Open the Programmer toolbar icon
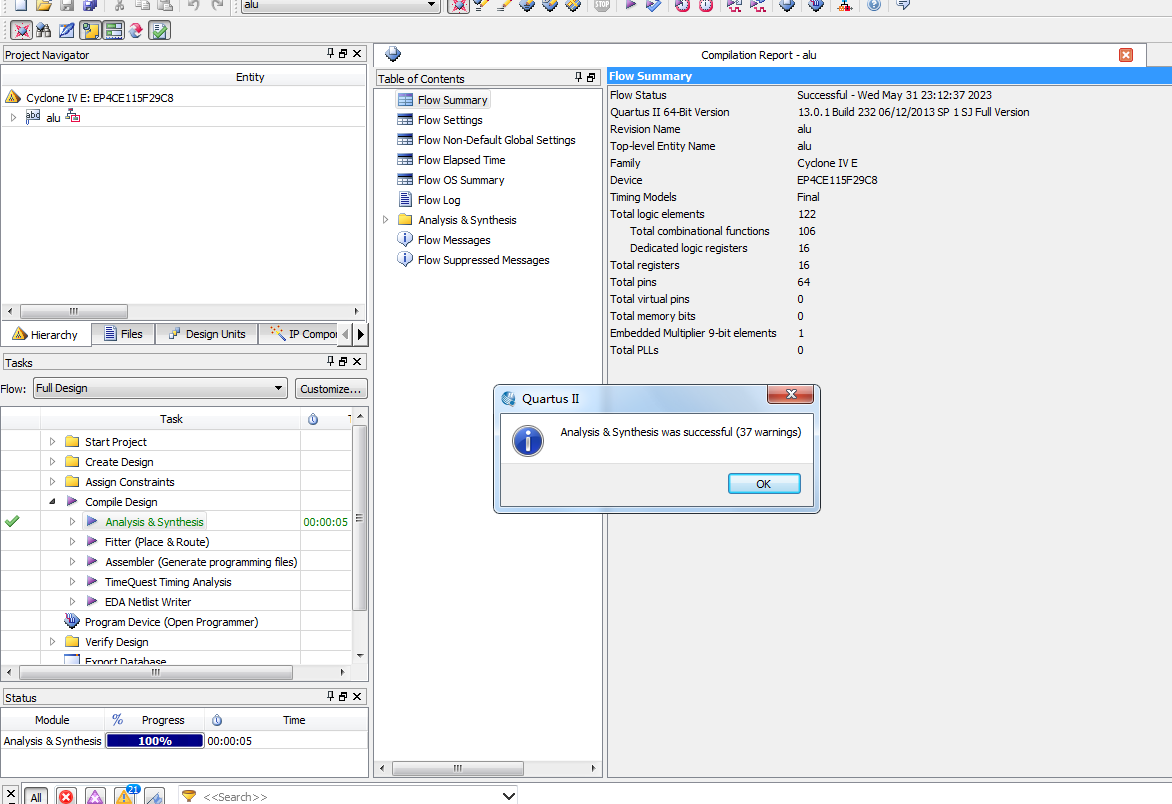Viewport: 1172px width, 804px height. 815,5
